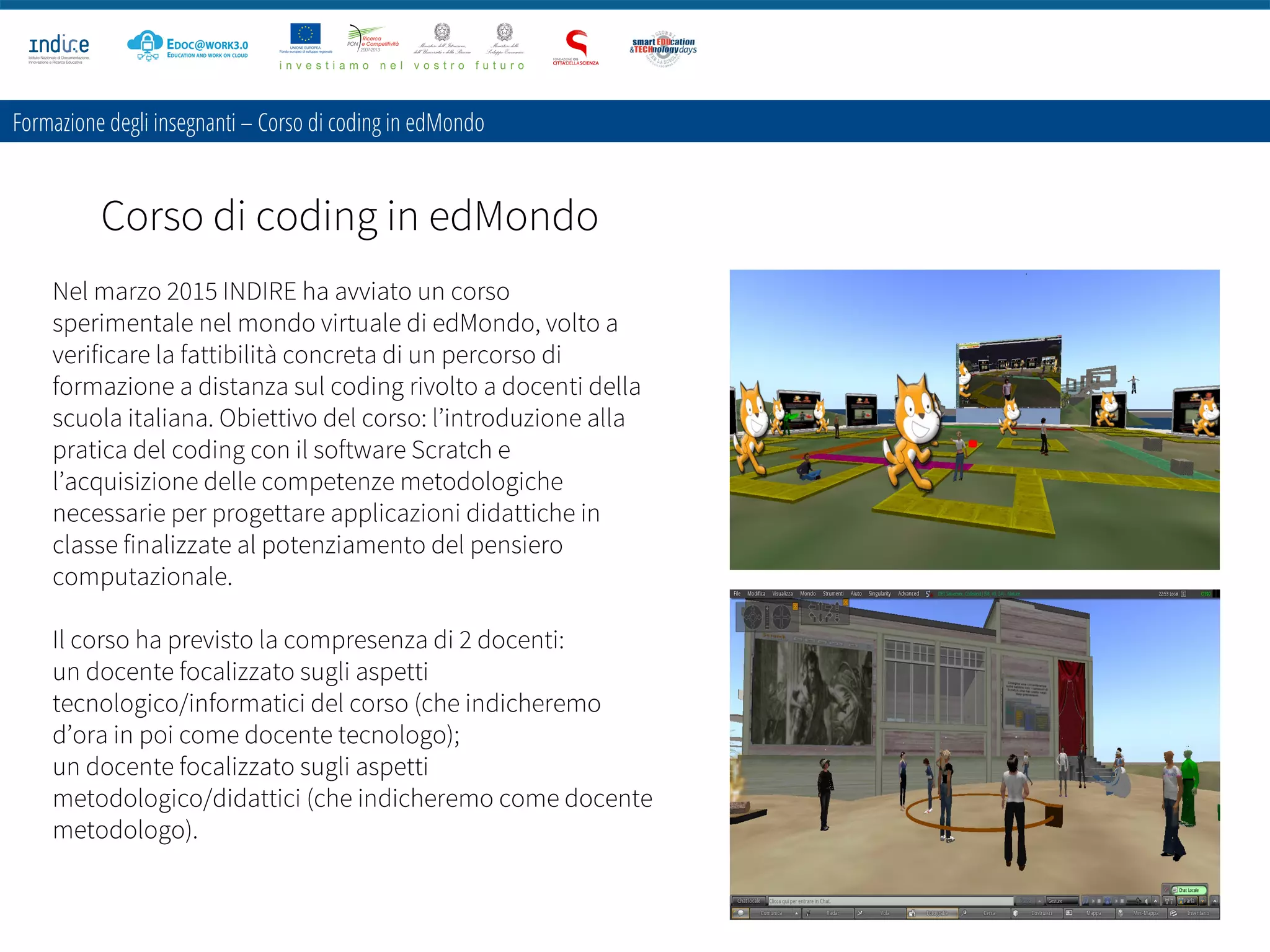Expand the Comunica arrow

coord(796,913)
